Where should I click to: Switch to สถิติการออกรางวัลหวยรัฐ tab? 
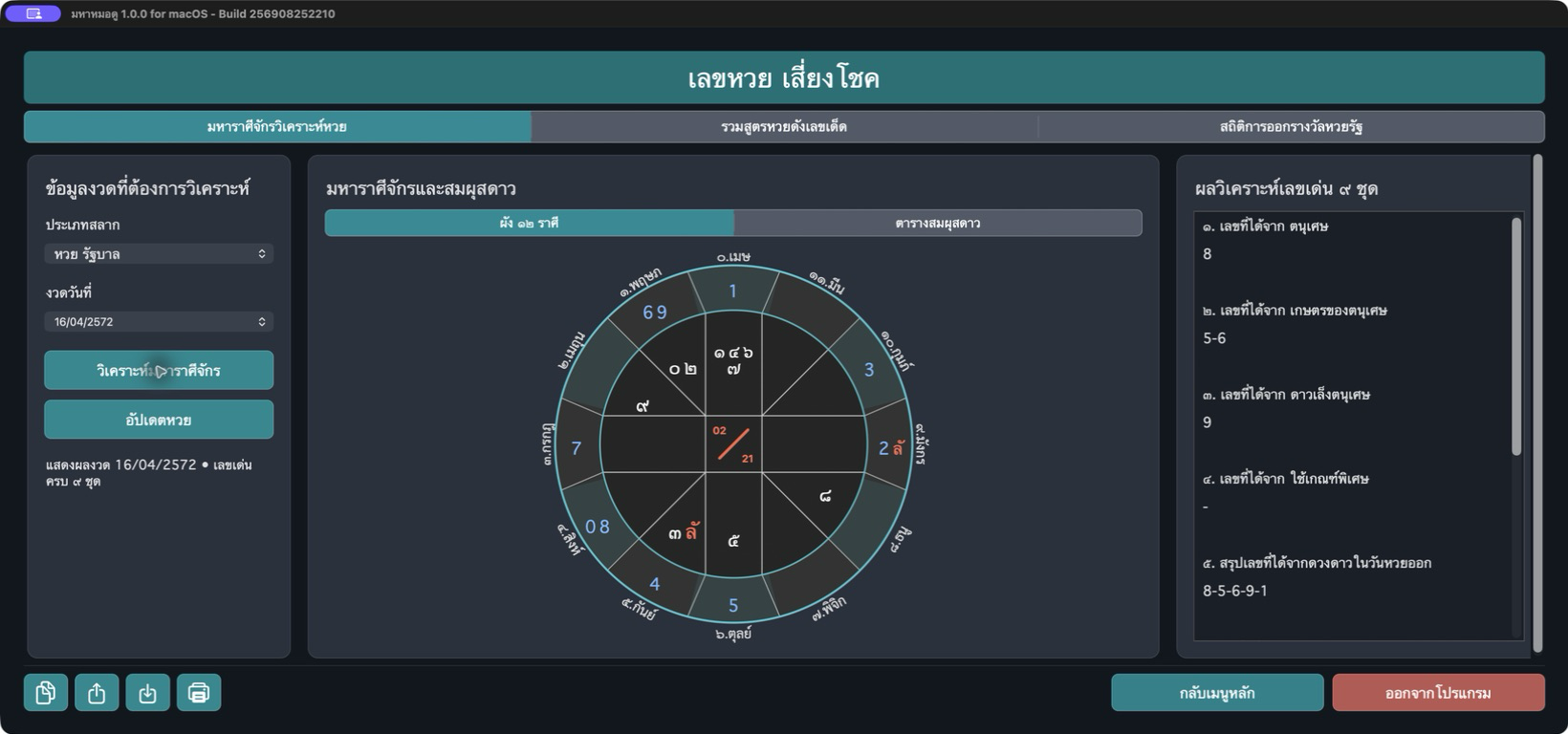click(1291, 126)
